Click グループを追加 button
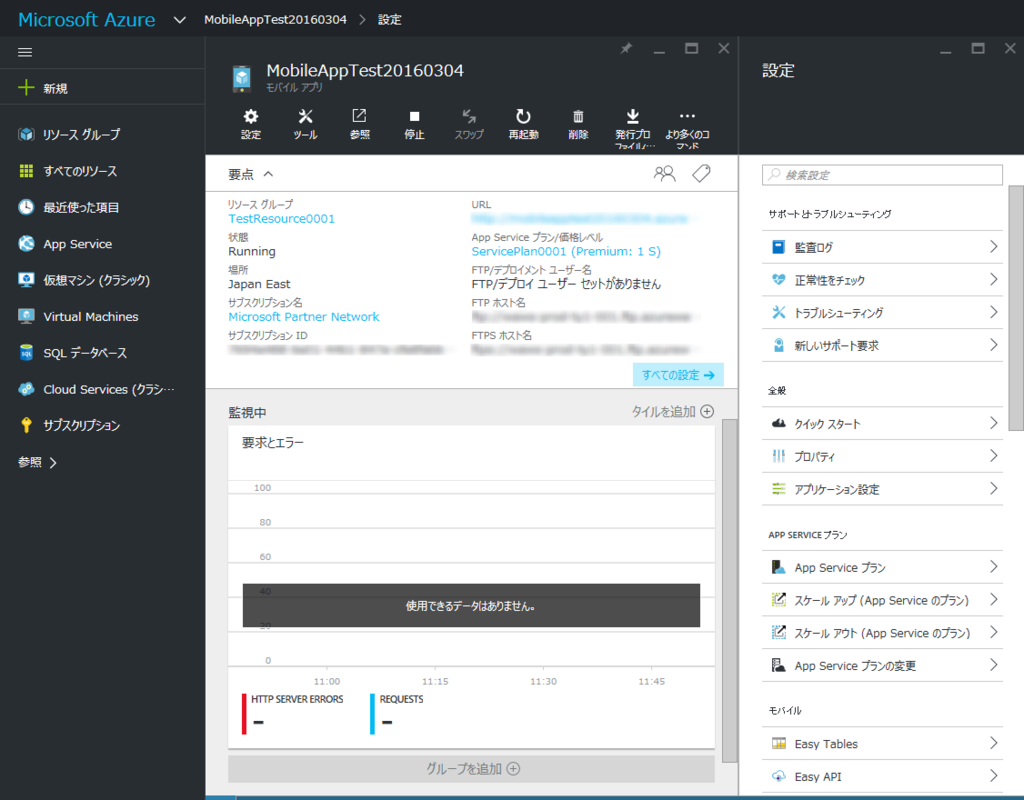 point(471,769)
